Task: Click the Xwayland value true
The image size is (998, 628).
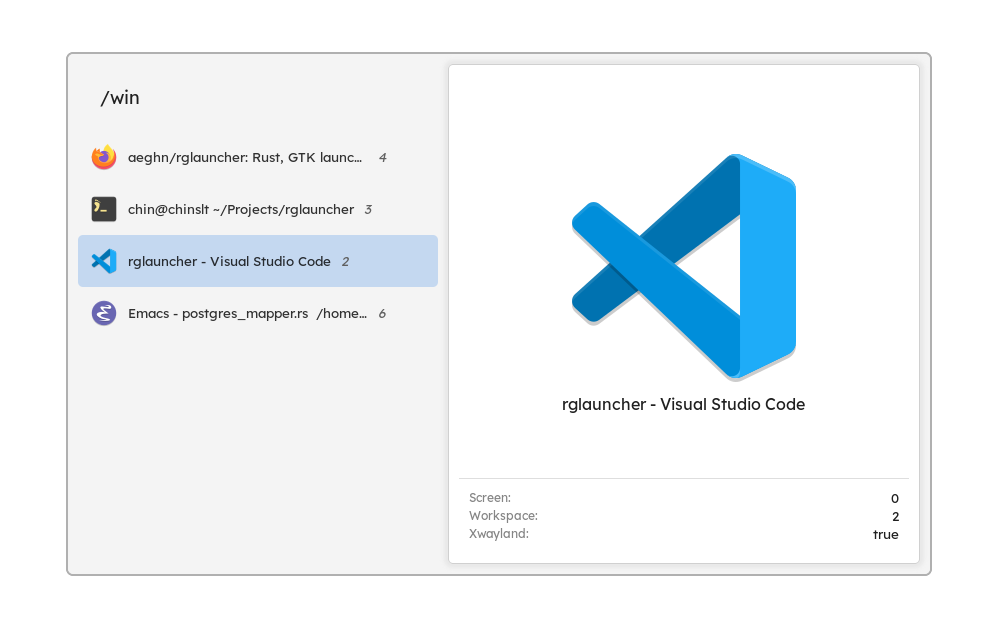Action: coord(886,534)
